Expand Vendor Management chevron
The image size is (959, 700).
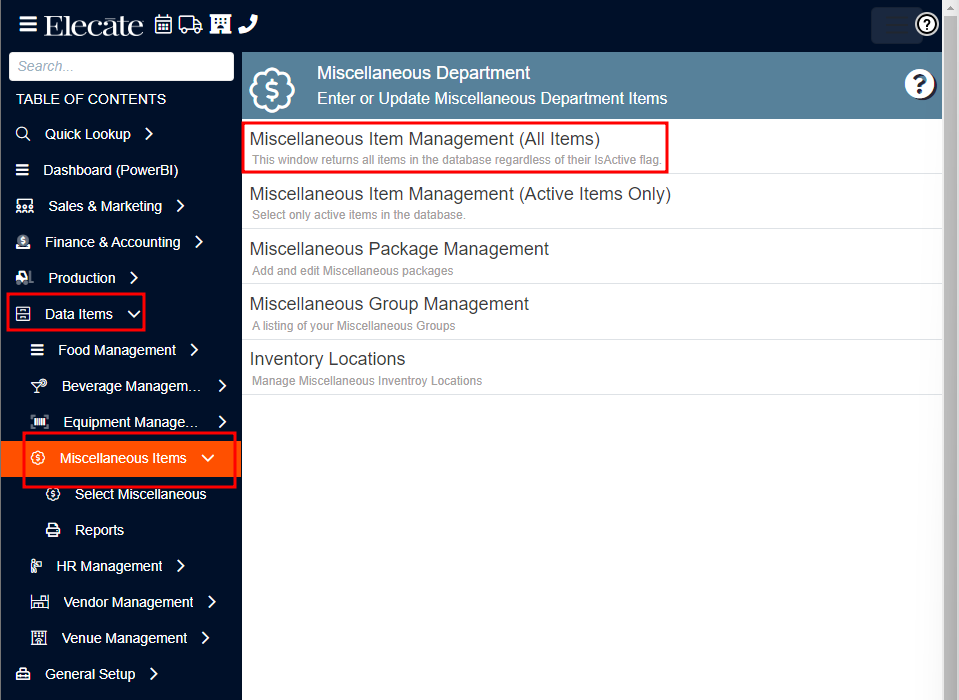click(x=212, y=602)
